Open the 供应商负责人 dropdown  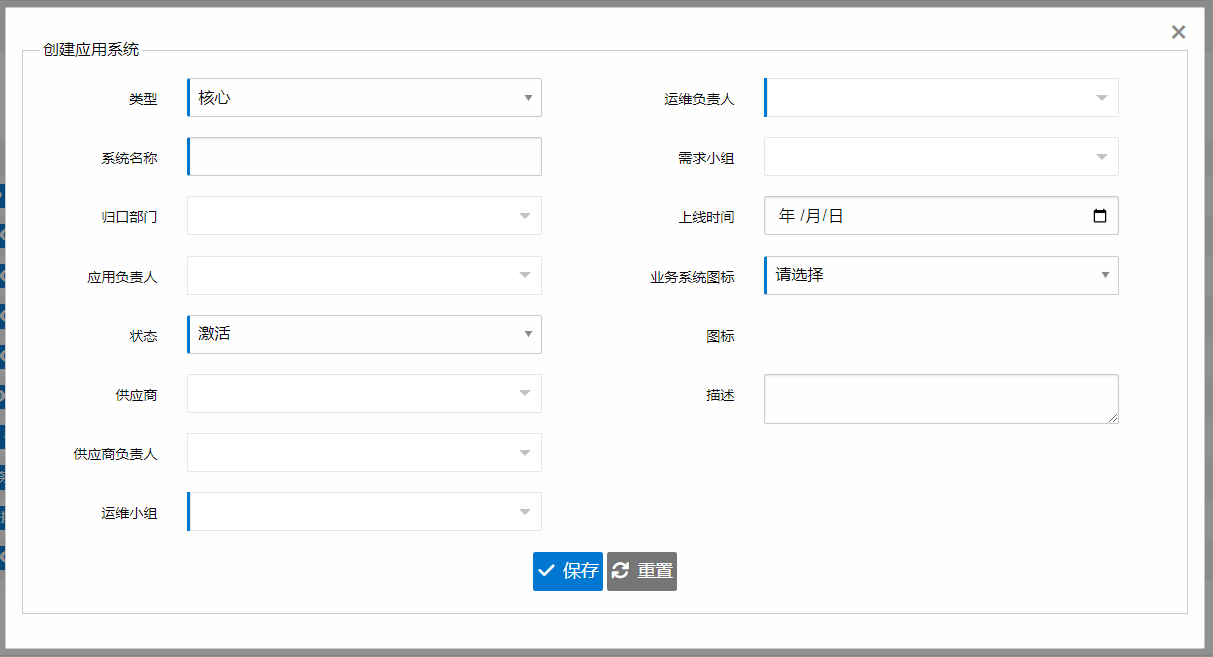364,452
